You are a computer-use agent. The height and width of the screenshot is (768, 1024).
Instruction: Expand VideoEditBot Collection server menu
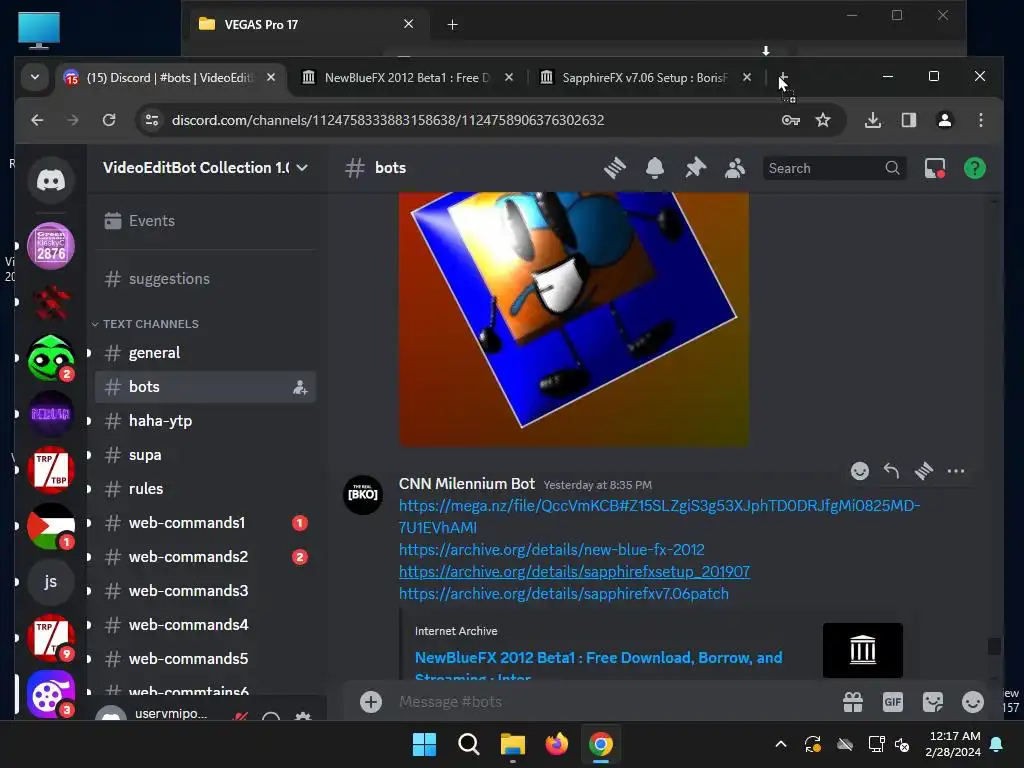(206, 168)
